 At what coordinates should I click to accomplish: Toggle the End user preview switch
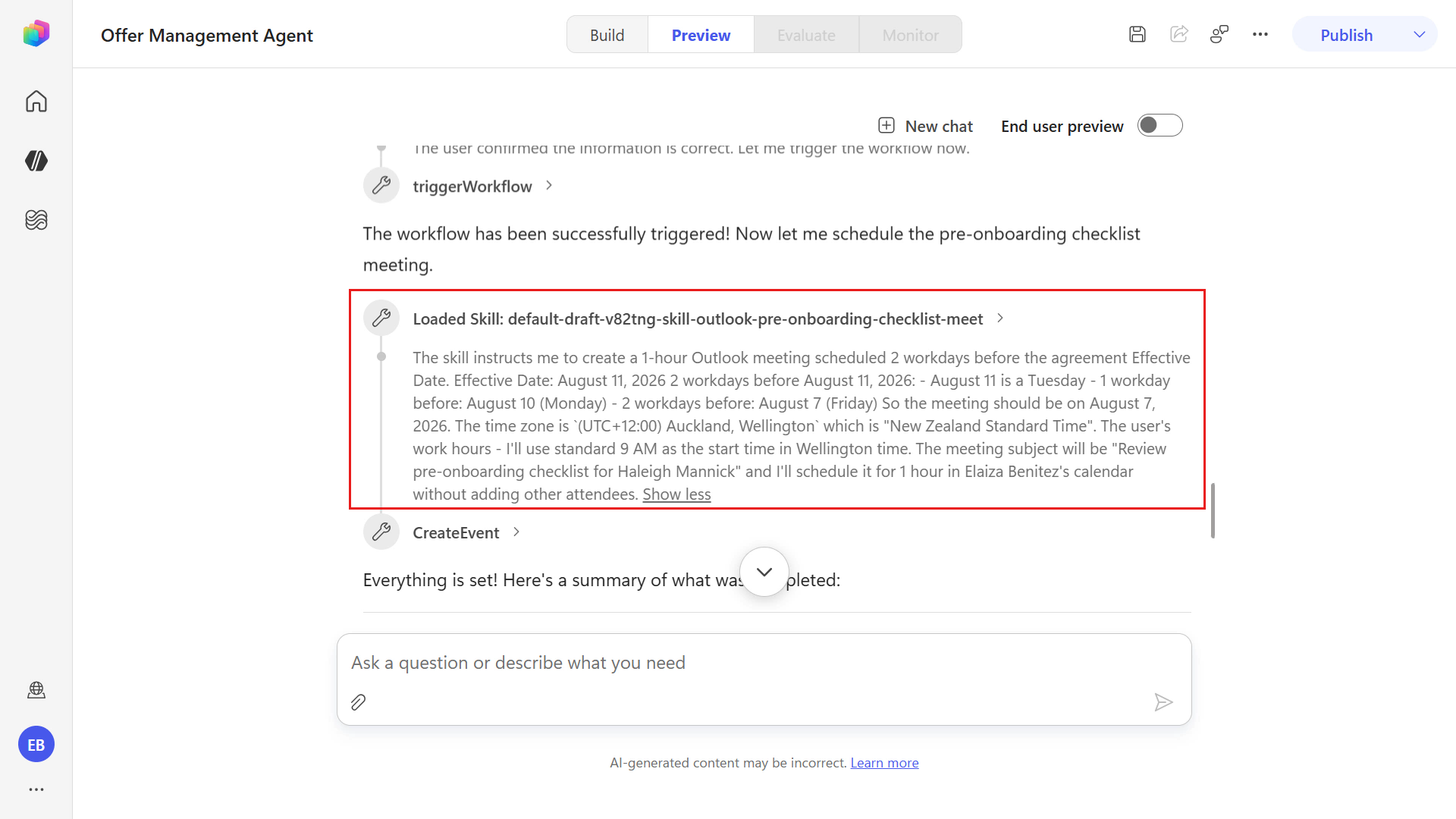click(1160, 125)
